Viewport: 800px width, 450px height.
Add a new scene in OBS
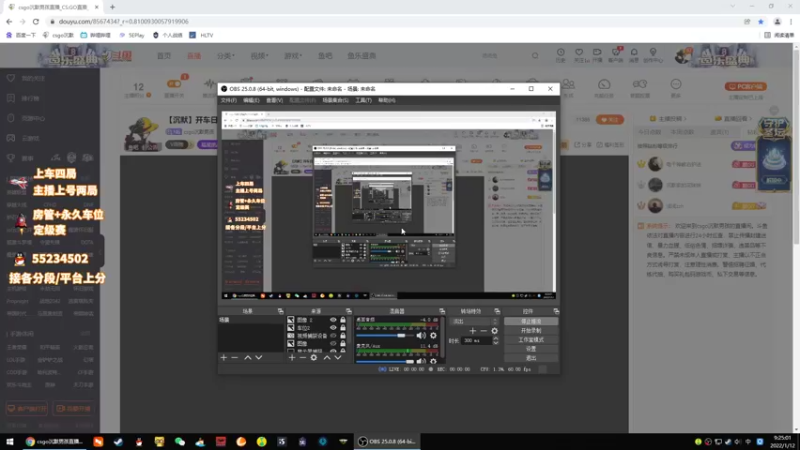pos(224,358)
